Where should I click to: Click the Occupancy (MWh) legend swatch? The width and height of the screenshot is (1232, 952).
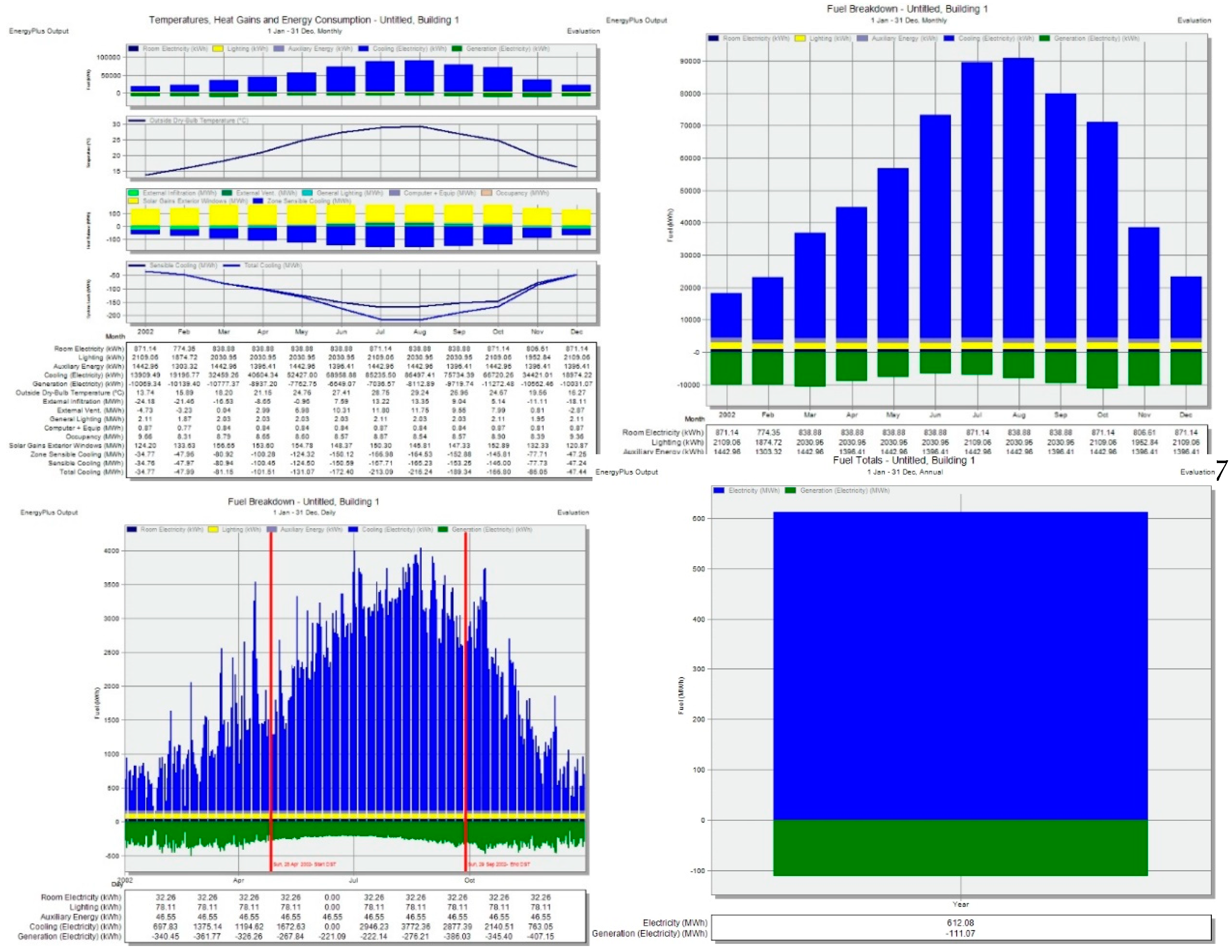tap(486, 193)
